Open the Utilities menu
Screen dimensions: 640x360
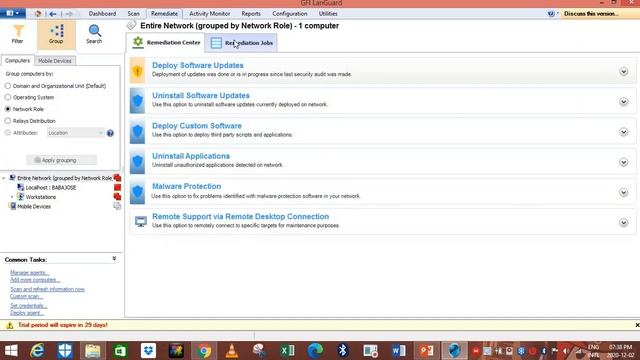328,13
